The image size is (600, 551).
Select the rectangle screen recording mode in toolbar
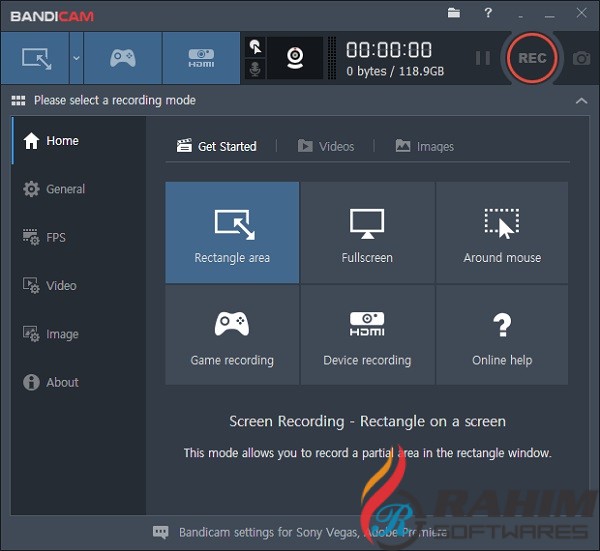click(35, 58)
